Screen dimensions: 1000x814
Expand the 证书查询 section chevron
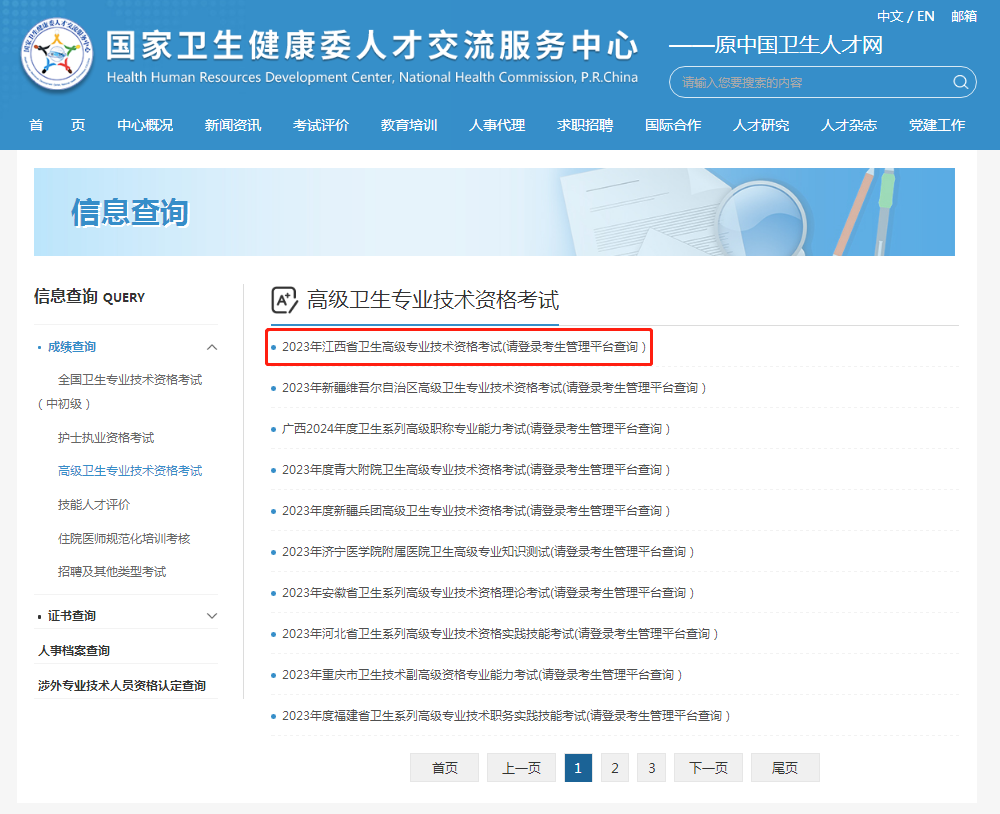click(x=212, y=616)
